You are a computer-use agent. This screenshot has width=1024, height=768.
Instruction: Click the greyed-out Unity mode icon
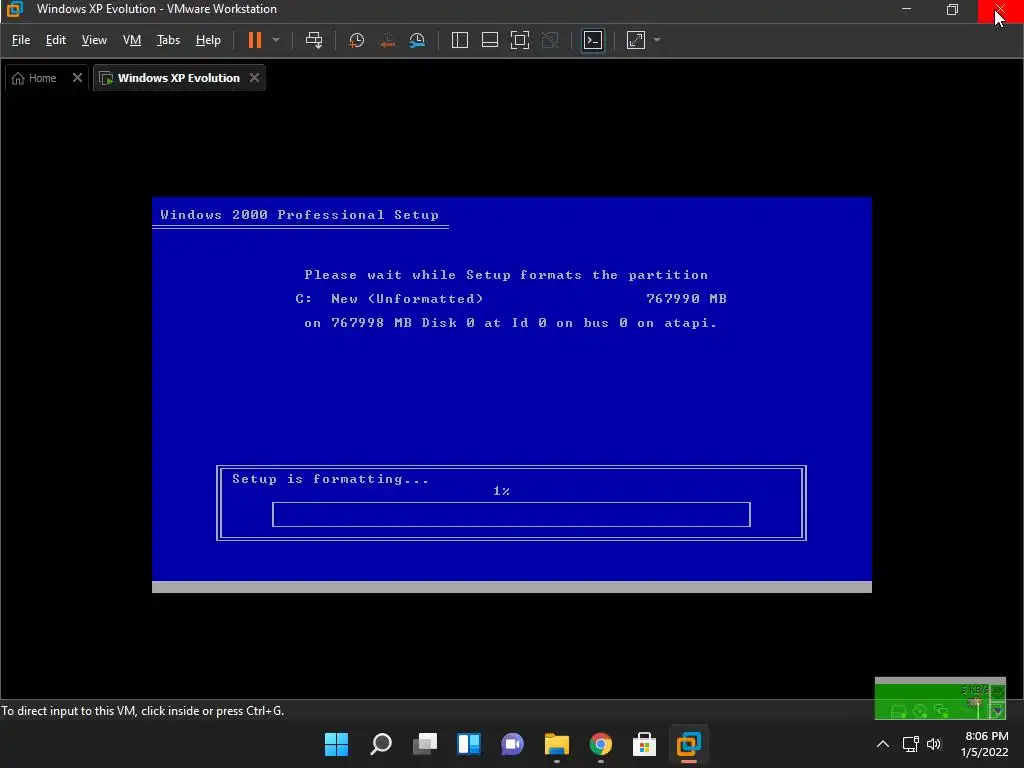(x=551, y=40)
